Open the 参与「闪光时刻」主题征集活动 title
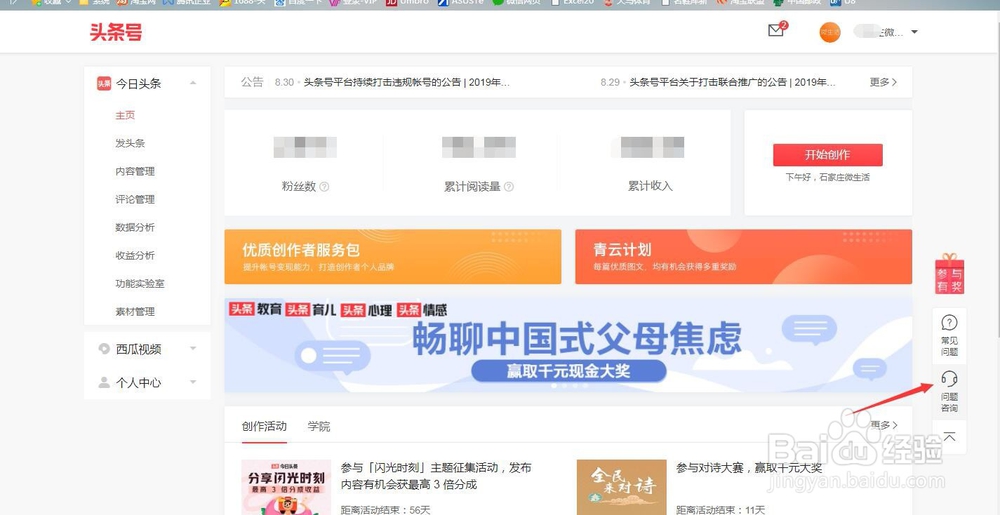 [x=436, y=476]
